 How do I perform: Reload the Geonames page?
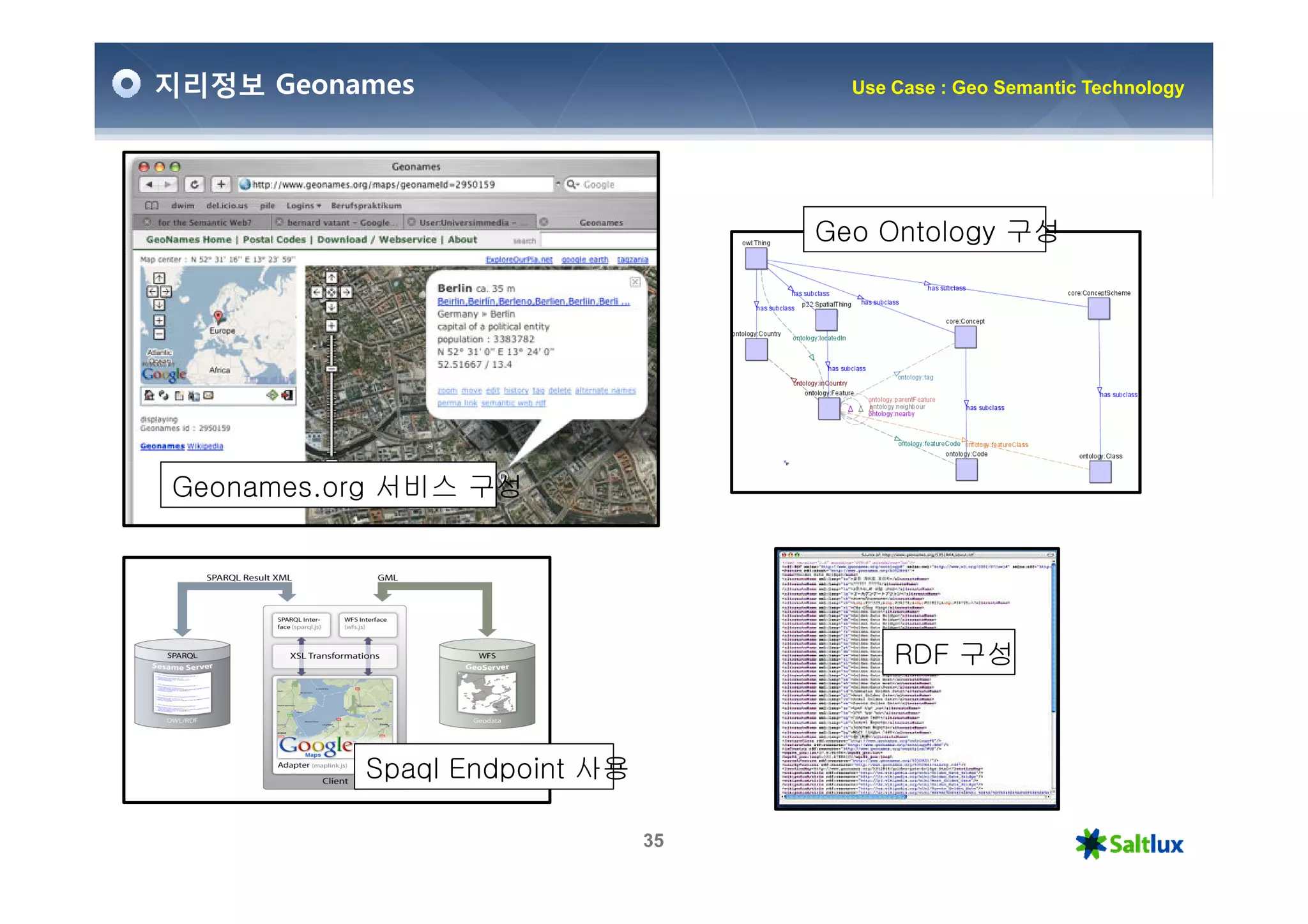(x=194, y=185)
